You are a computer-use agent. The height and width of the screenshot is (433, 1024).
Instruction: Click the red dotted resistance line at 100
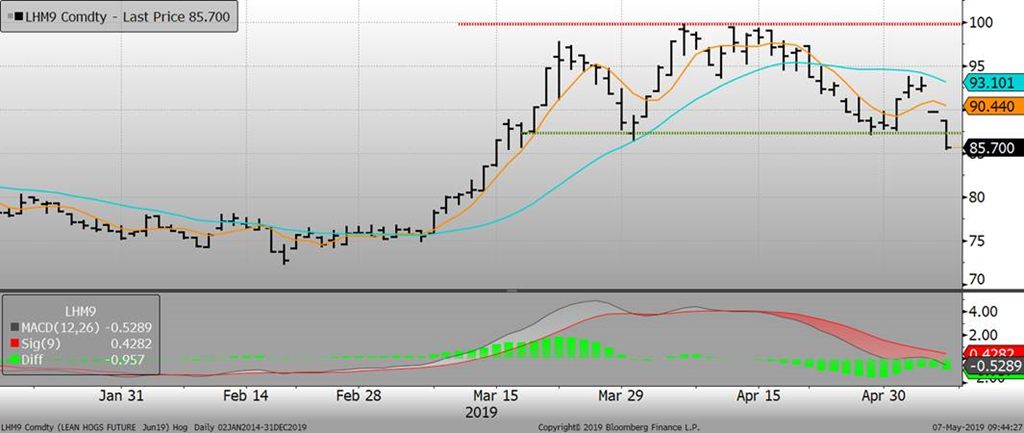[700, 23]
